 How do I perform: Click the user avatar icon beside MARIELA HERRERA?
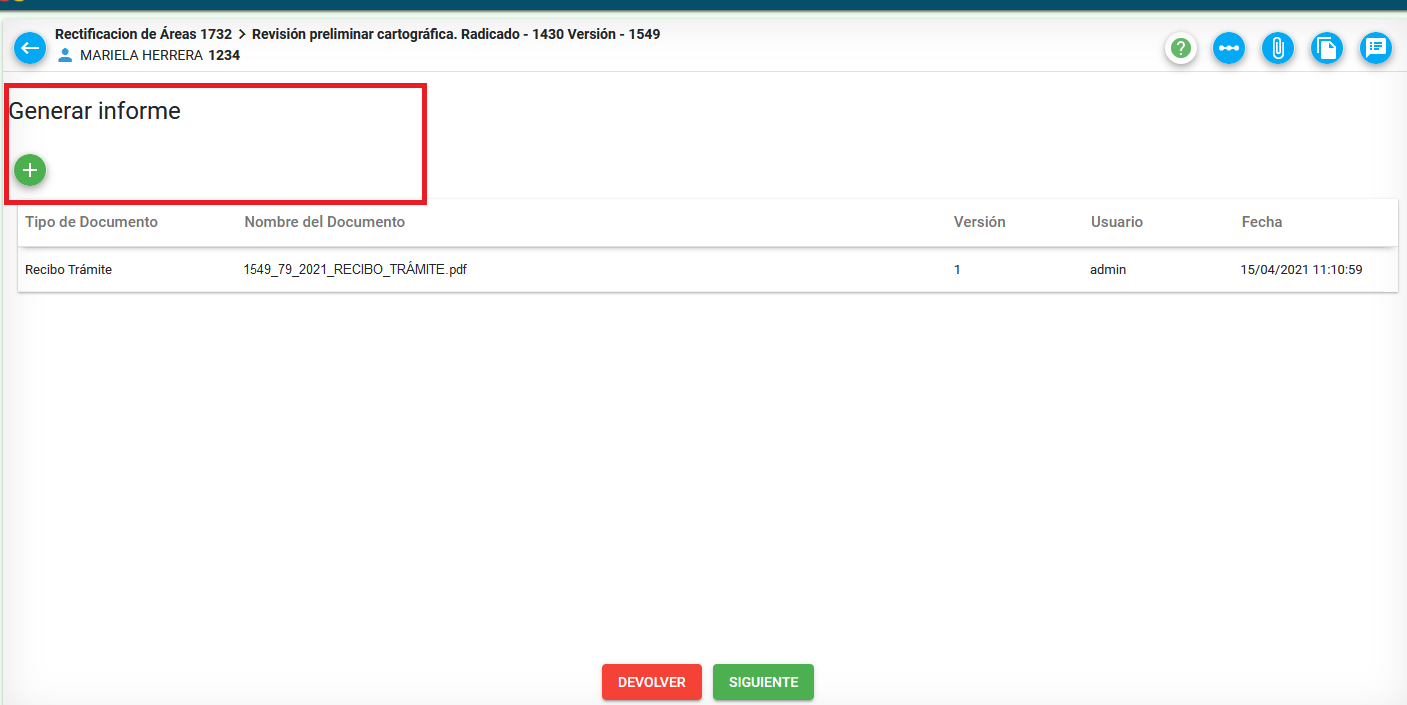pyautogui.click(x=66, y=55)
